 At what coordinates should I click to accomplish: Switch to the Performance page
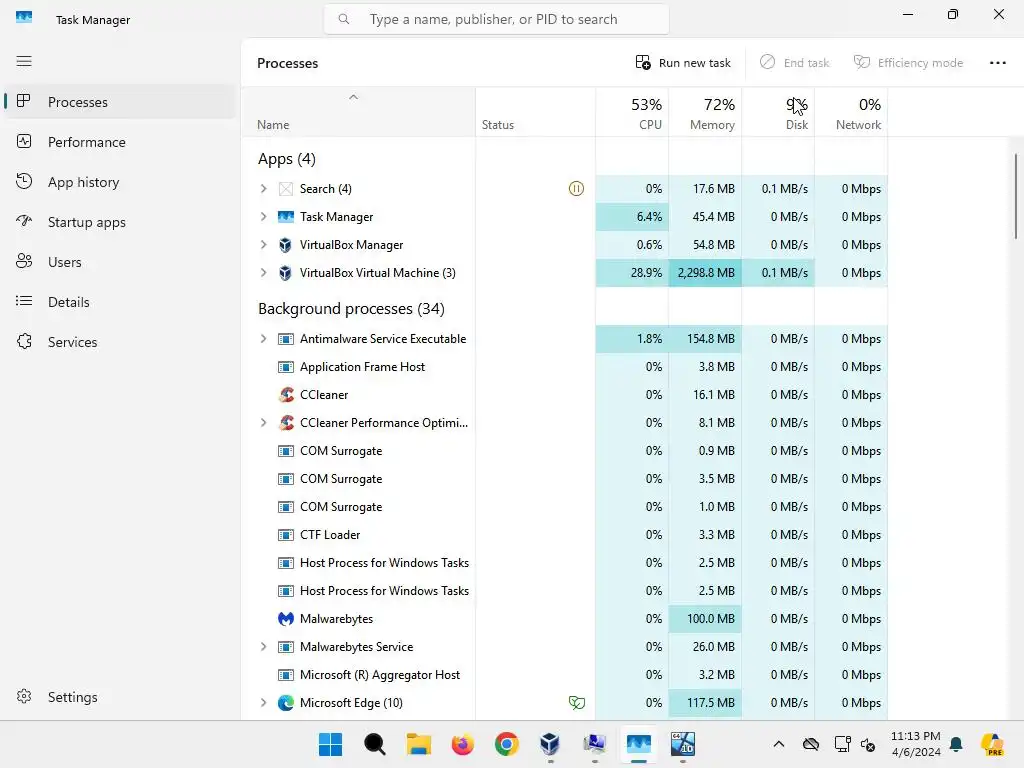click(120, 142)
